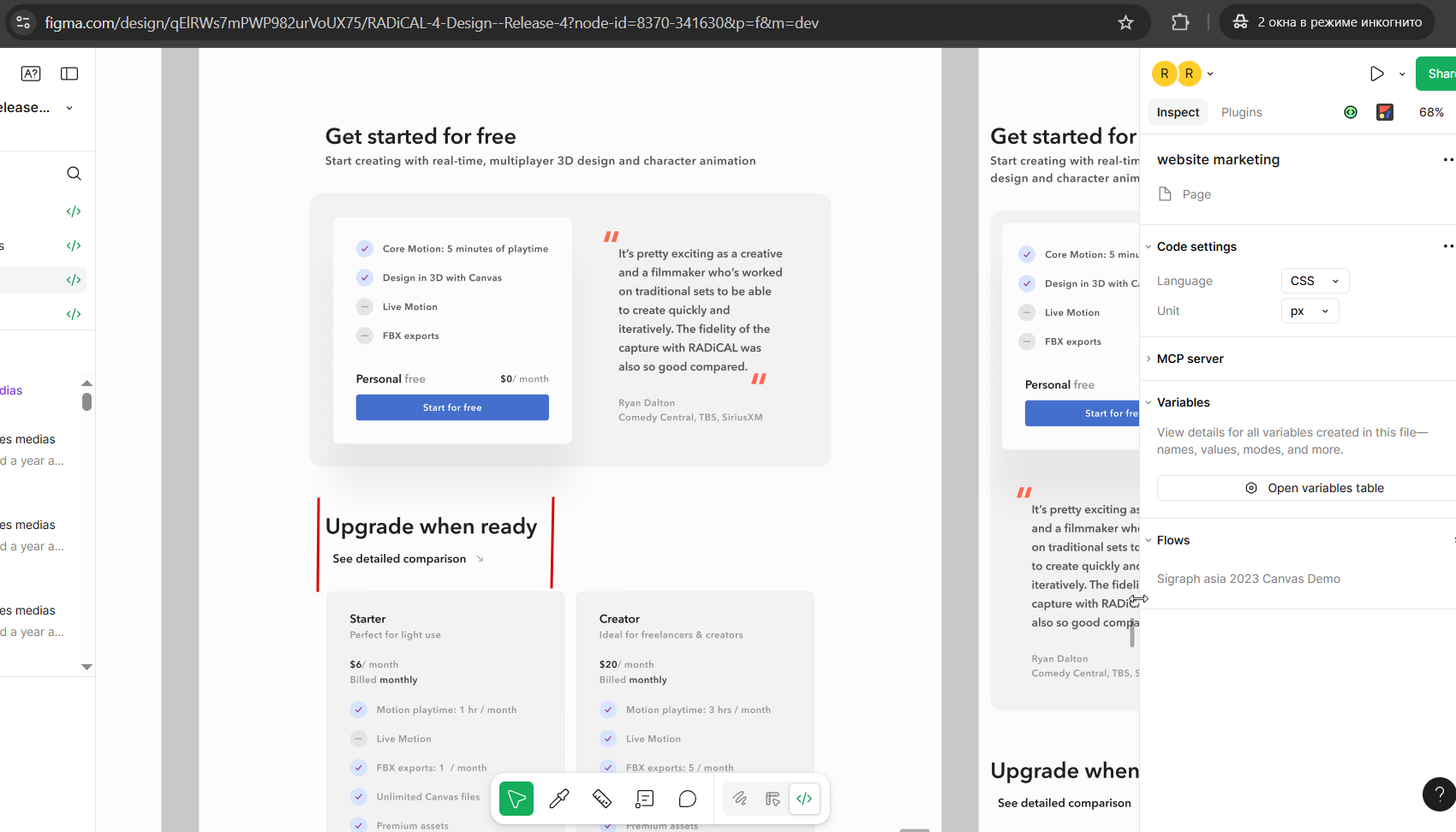Select the Get started for free heading
Viewport: 1456px width, 832px height.
pos(421,136)
